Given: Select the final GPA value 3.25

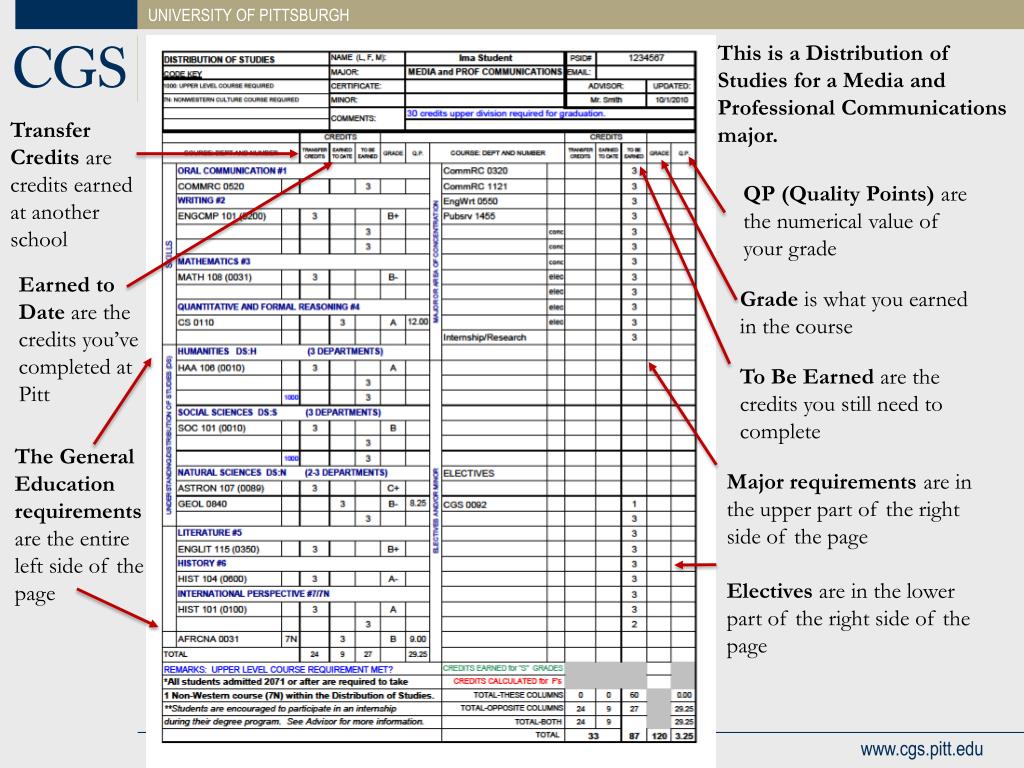Looking at the screenshot, I should [x=684, y=736].
